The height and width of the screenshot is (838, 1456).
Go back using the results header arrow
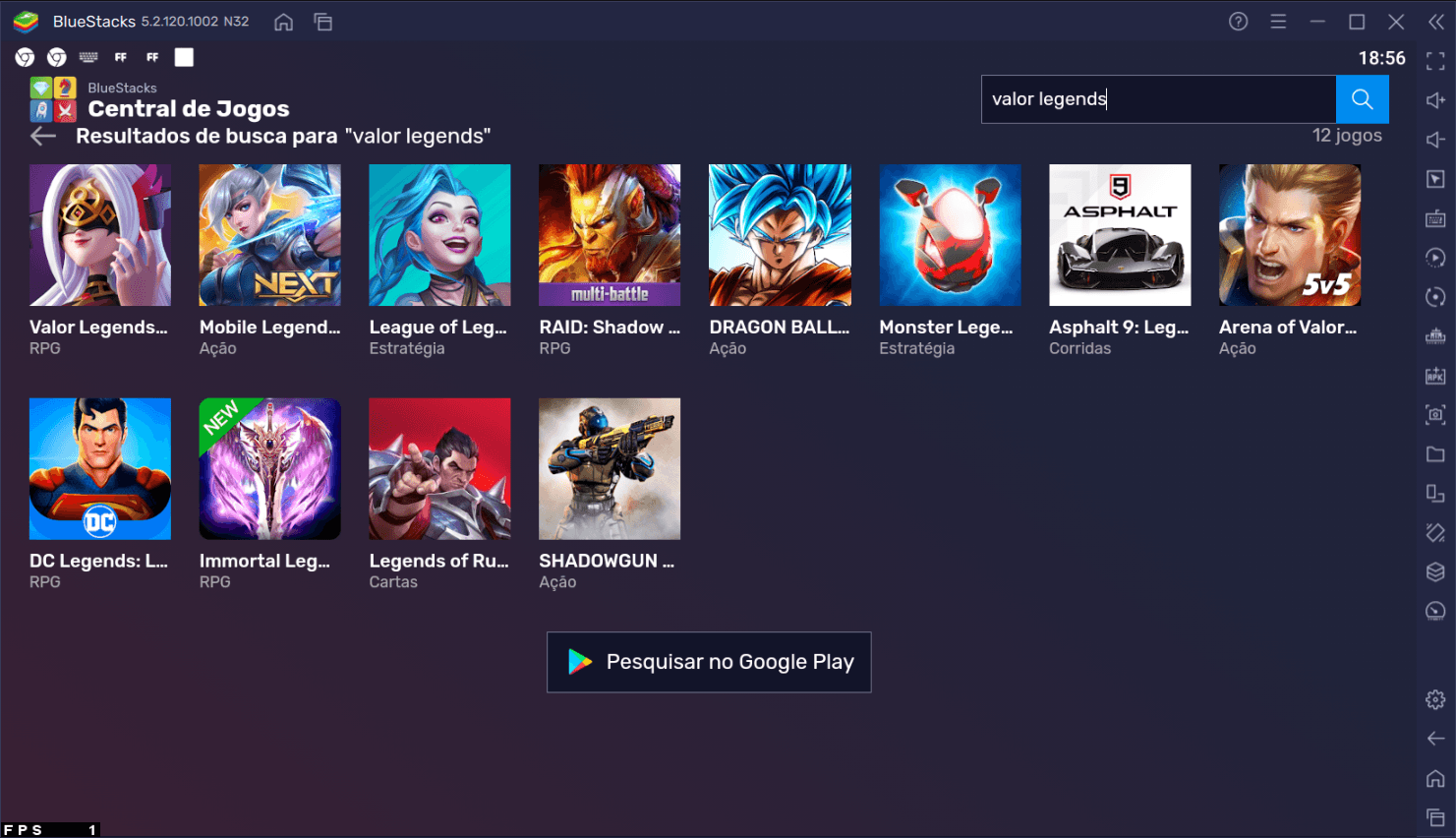coord(43,137)
